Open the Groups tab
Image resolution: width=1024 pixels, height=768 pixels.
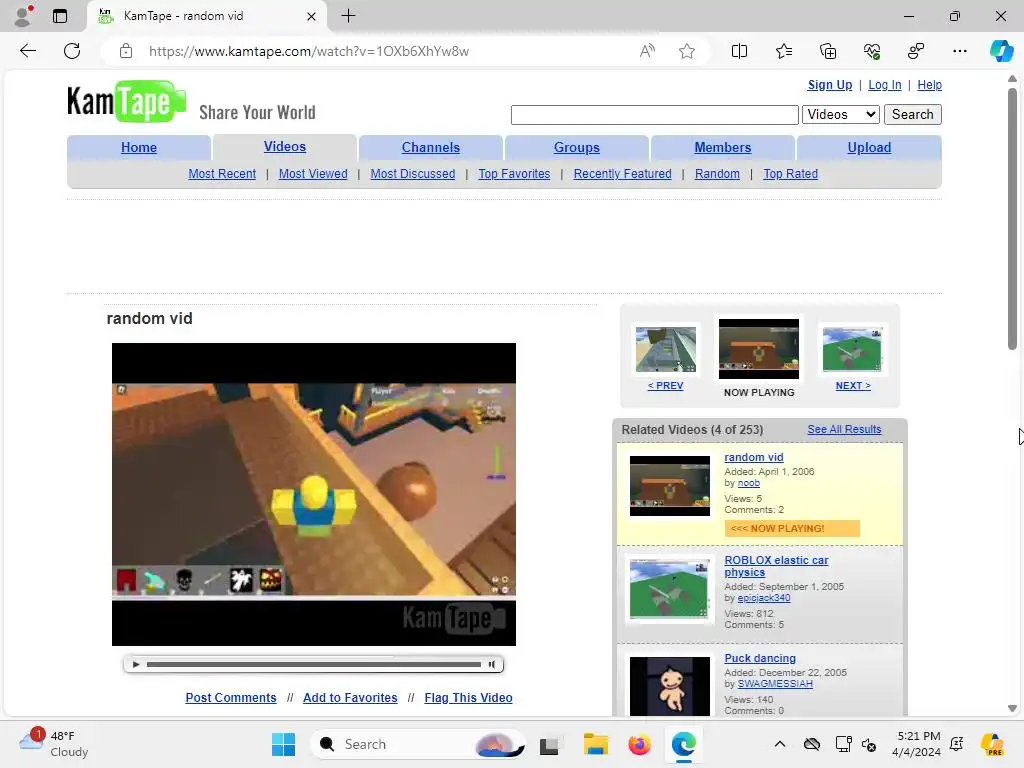[577, 148]
